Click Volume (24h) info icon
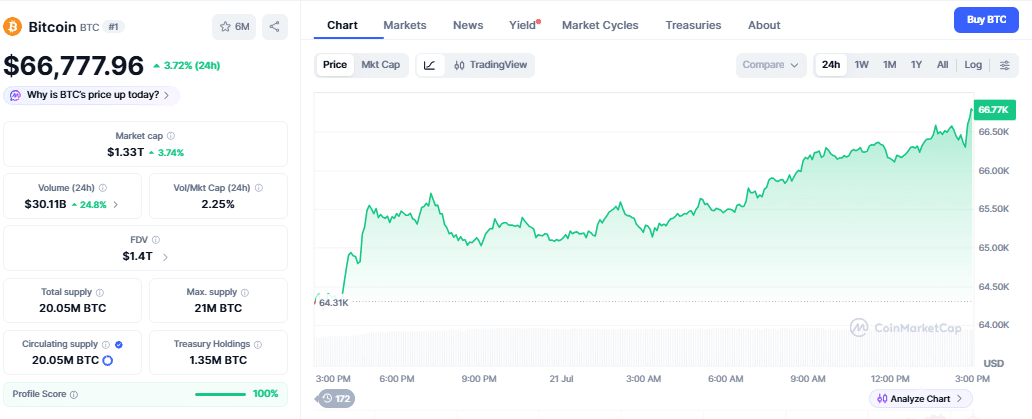1032x419 pixels. click(x=103, y=188)
